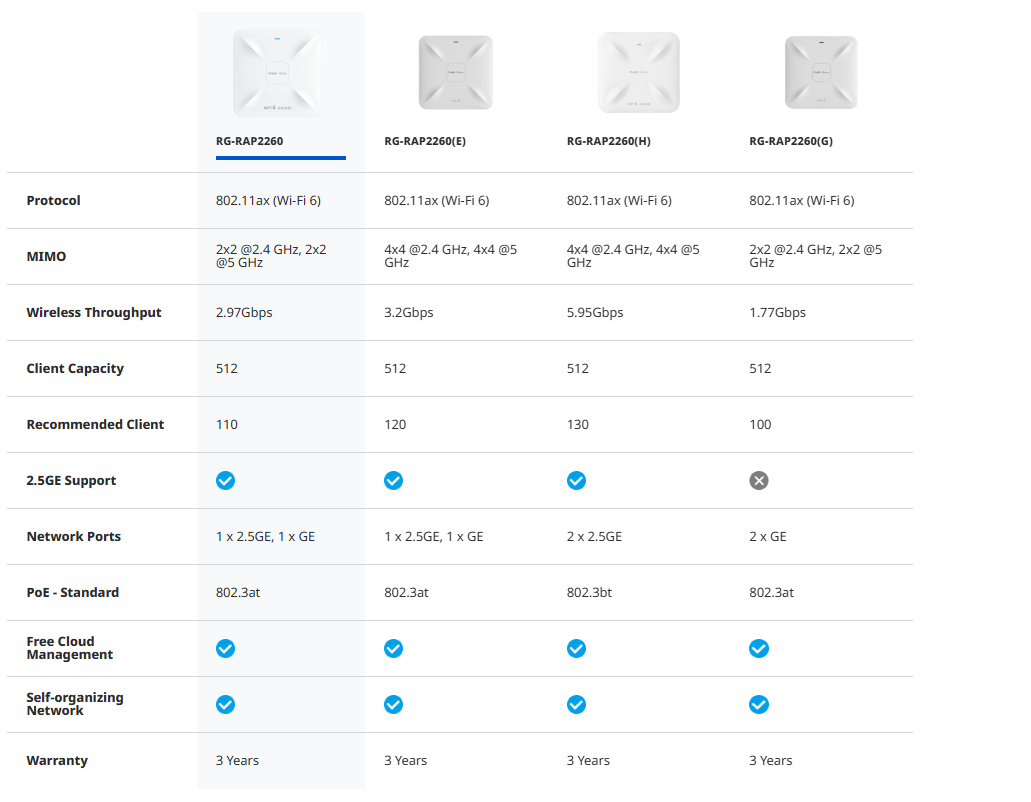Screen dimensions: 1031x802
Task: Click PoE - Standard value for RG-RAP2260(G)
Action: point(771,592)
